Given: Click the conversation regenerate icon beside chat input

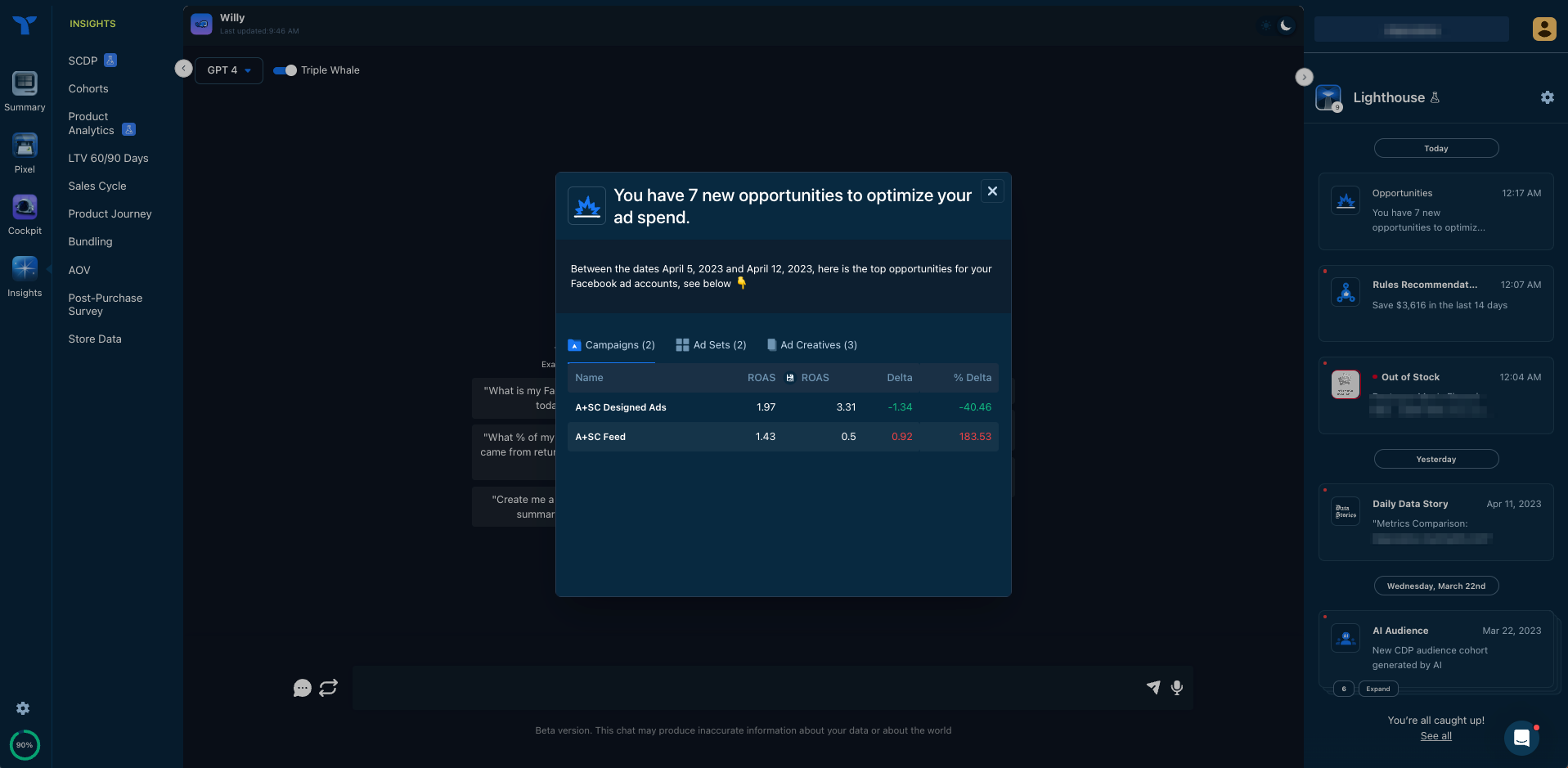Looking at the screenshot, I should pyautogui.click(x=328, y=688).
